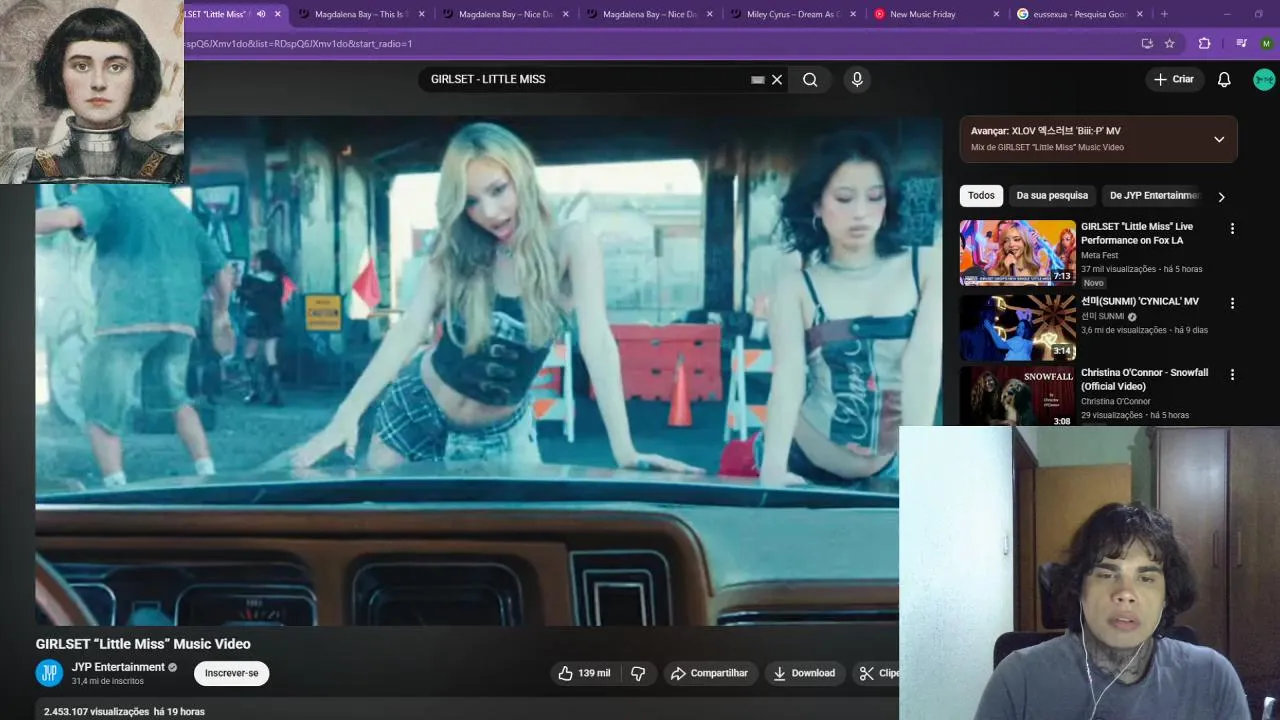Open the eussexua Pesquisa Google tab

tap(1078, 14)
